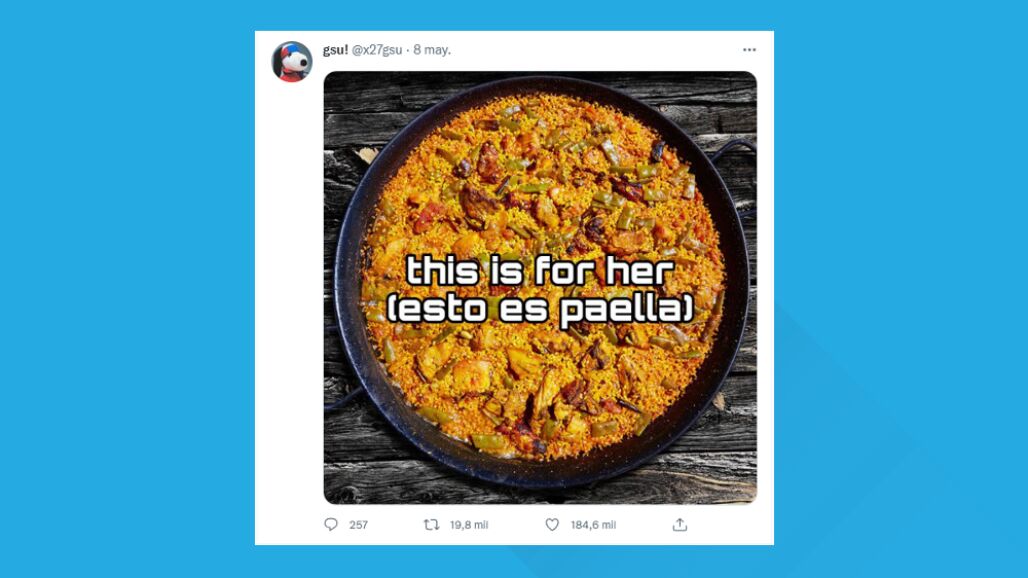The image size is (1028, 578).
Task: Open the three-dot more options menu
Action: 749,50
